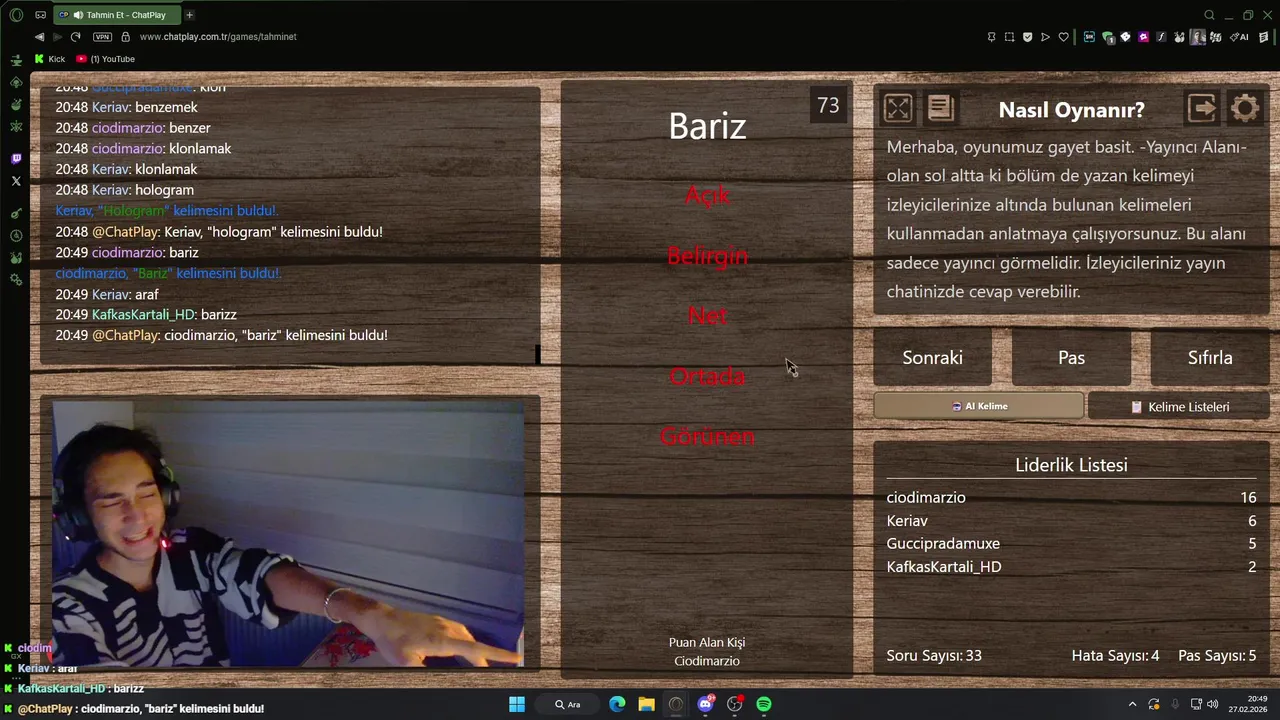Click the site lock security icon
Image resolution: width=1280 pixels, height=720 pixels.
125,37
